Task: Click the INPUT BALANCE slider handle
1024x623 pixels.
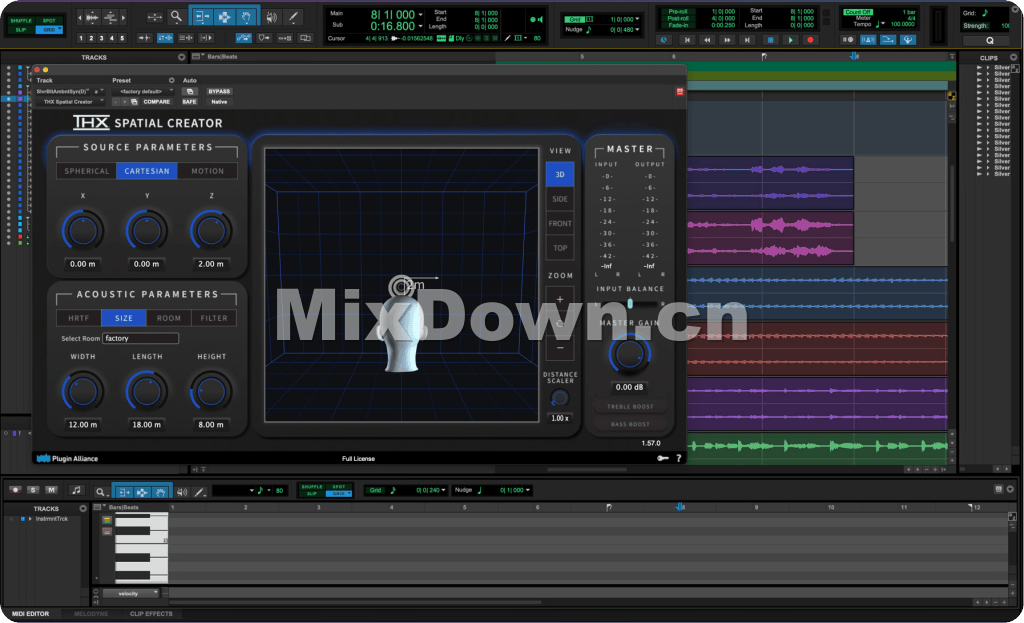Action: coord(630,304)
